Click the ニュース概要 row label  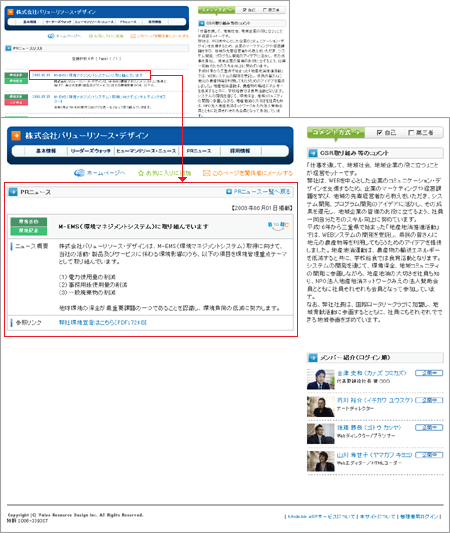(32, 246)
